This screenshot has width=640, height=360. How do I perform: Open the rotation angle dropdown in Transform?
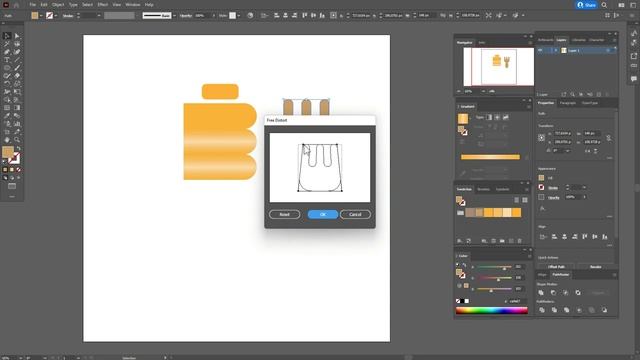point(567,151)
